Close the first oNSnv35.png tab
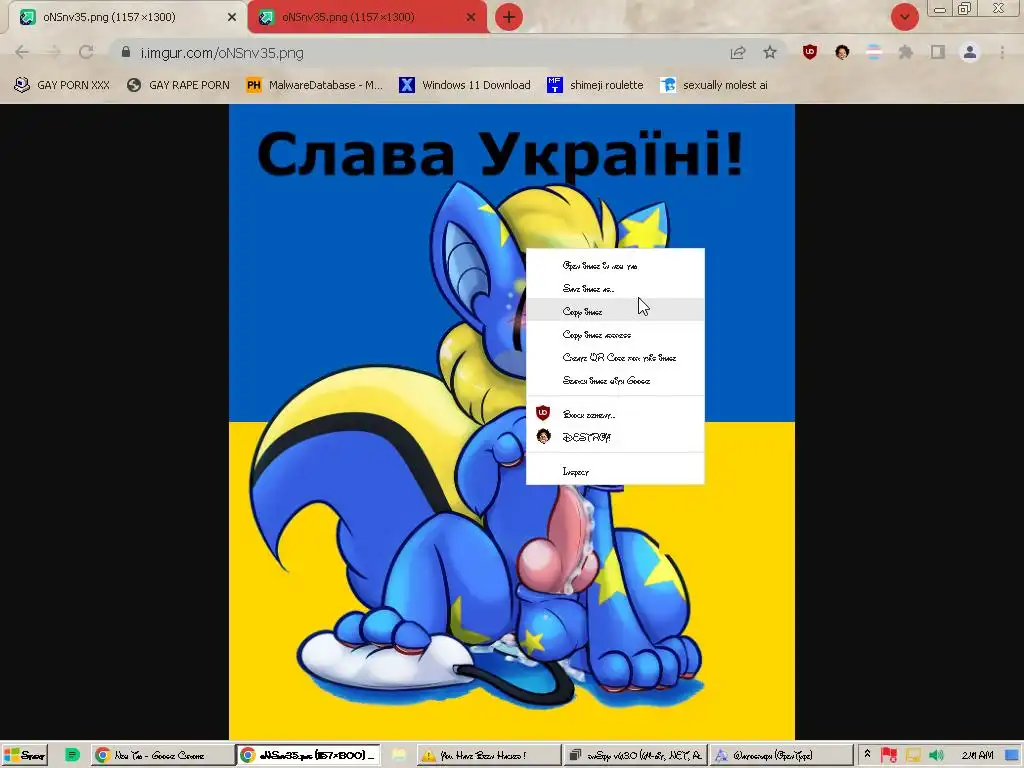Screen dimensions: 1024x768 pyautogui.click(x=232, y=18)
